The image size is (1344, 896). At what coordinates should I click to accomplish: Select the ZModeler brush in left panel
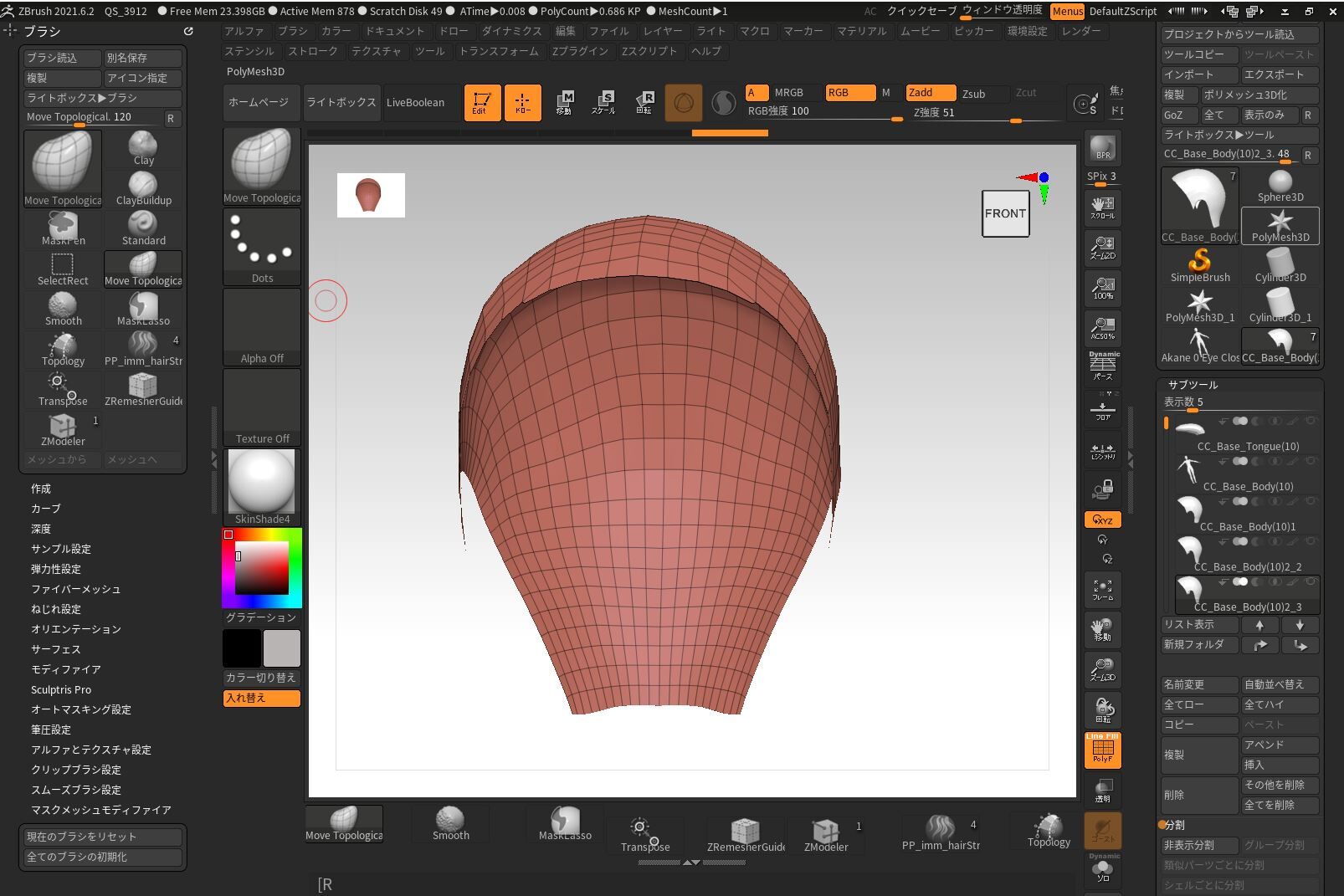point(63,429)
